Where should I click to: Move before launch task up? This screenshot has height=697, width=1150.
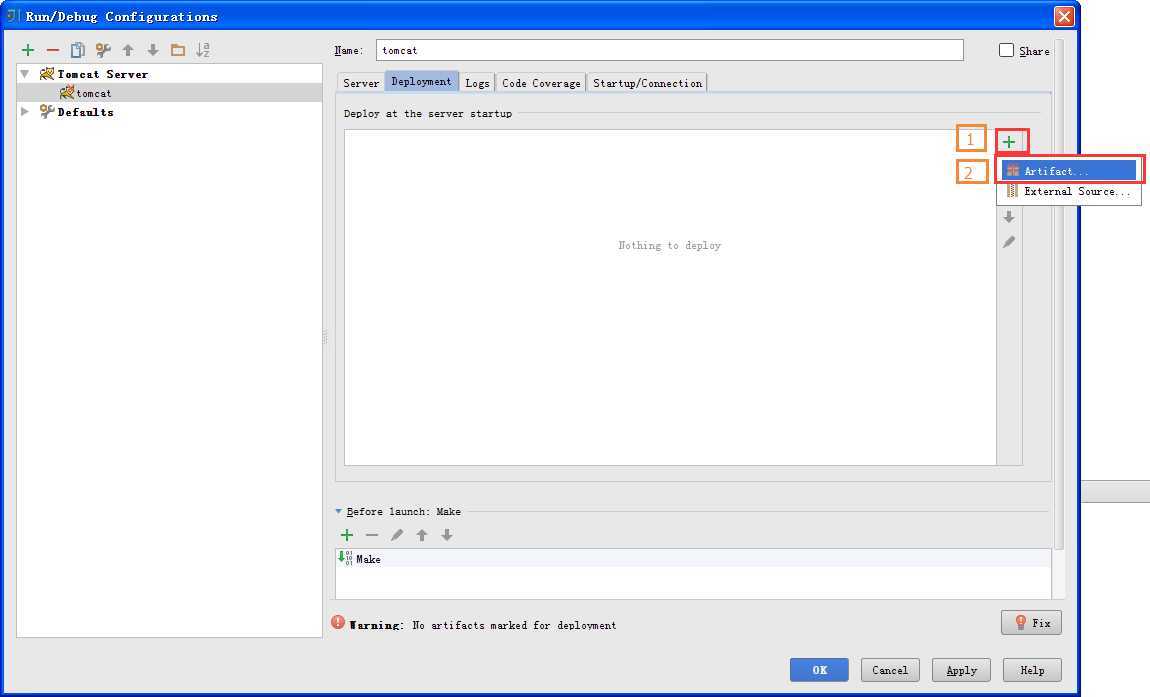(x=422, y=535)
